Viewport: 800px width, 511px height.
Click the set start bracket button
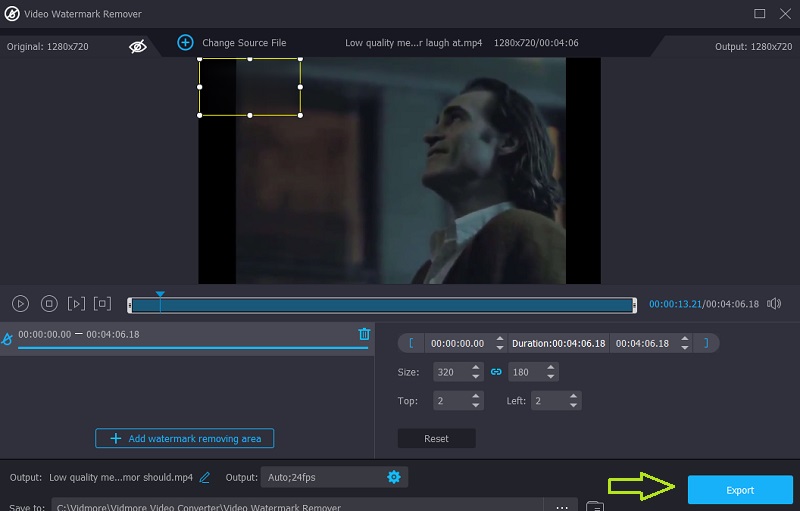pyautogui.click(x=410, y=343)
